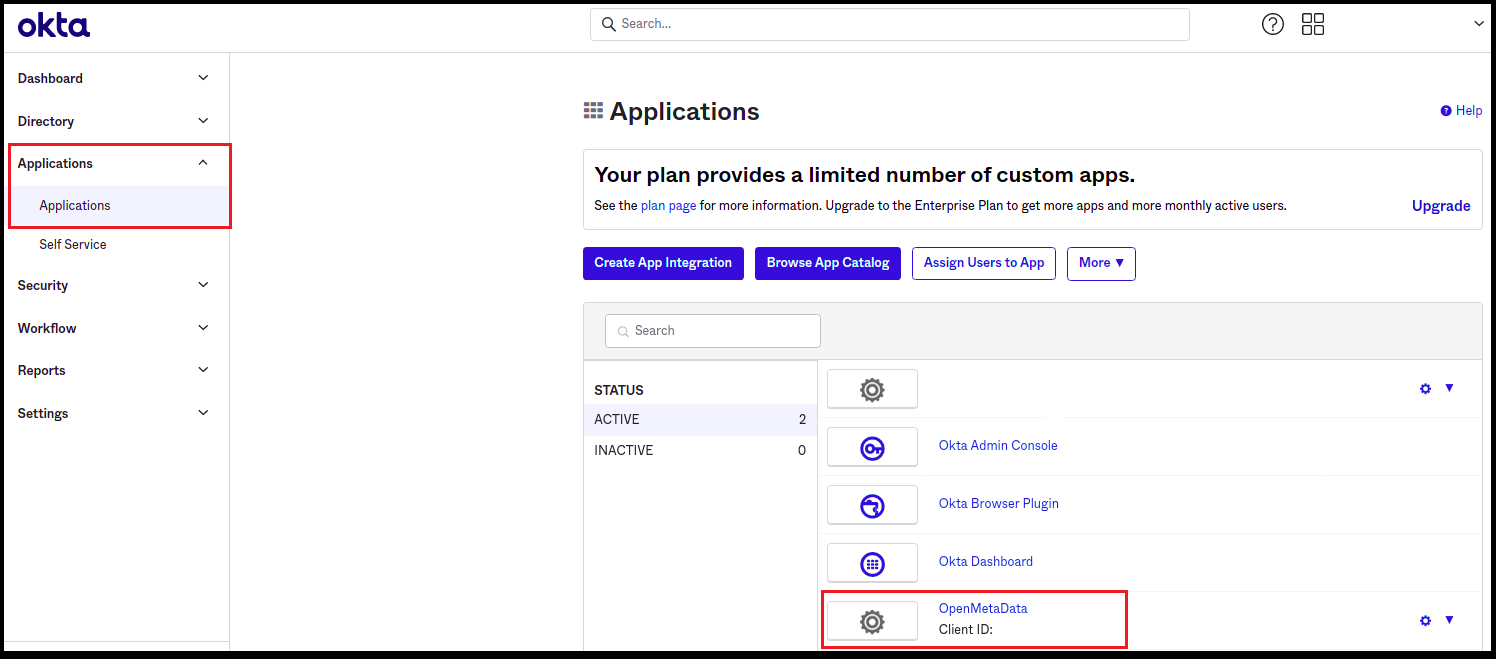Open the Help question mark icon
This screenshot has height=659, width=1496.
pyautogui.click(x=1272, y=23)
